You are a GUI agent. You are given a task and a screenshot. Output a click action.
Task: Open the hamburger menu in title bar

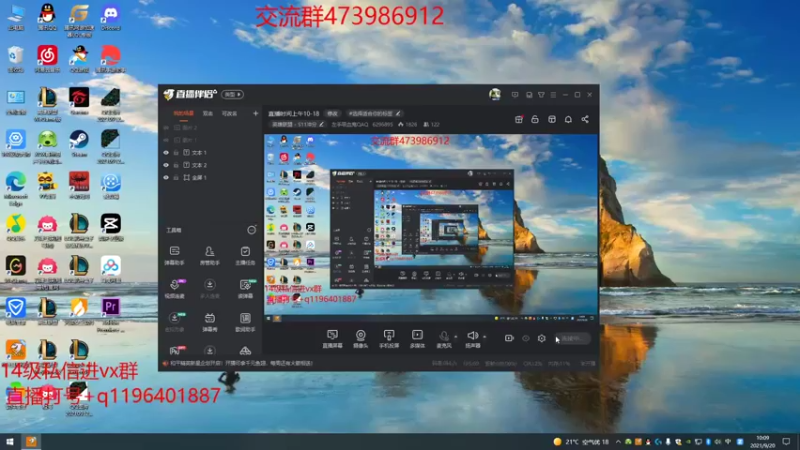click(553, 95)
